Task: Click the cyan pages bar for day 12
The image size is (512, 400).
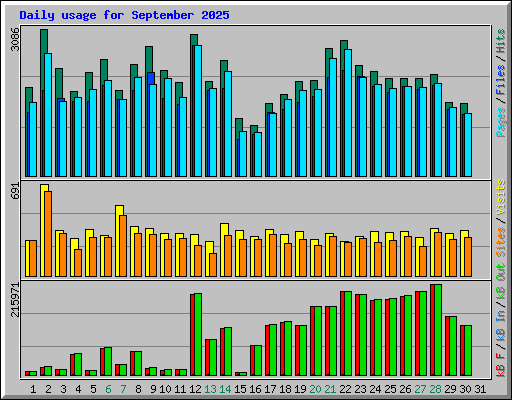Action: coord(198,111)
